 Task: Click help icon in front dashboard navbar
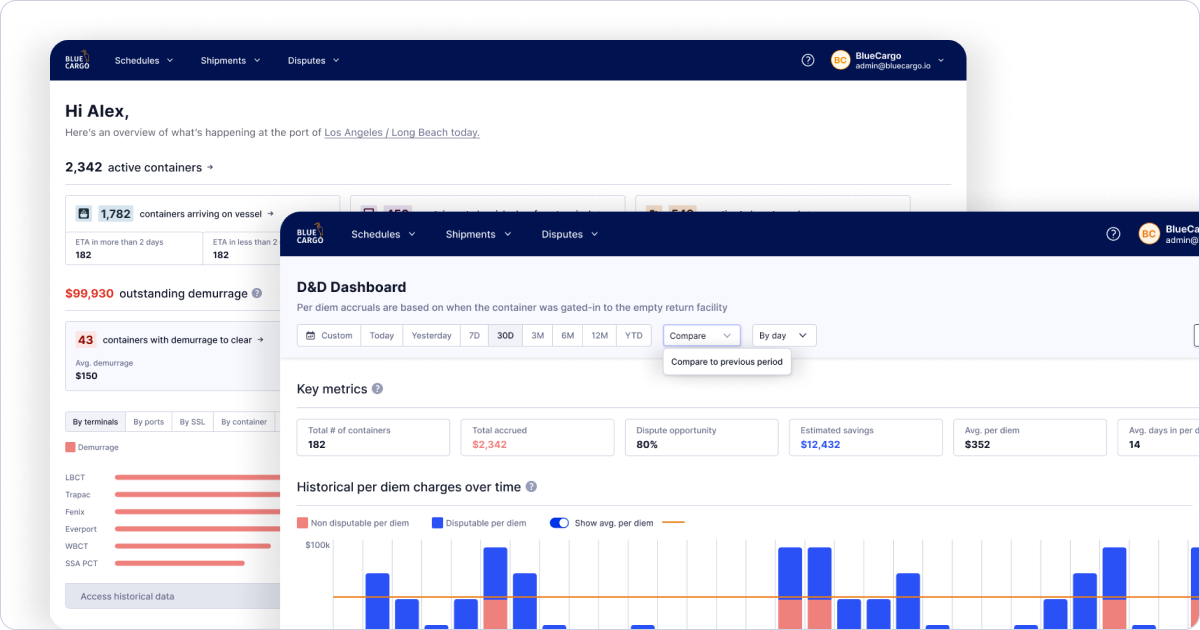click(x=1113, y=234)
